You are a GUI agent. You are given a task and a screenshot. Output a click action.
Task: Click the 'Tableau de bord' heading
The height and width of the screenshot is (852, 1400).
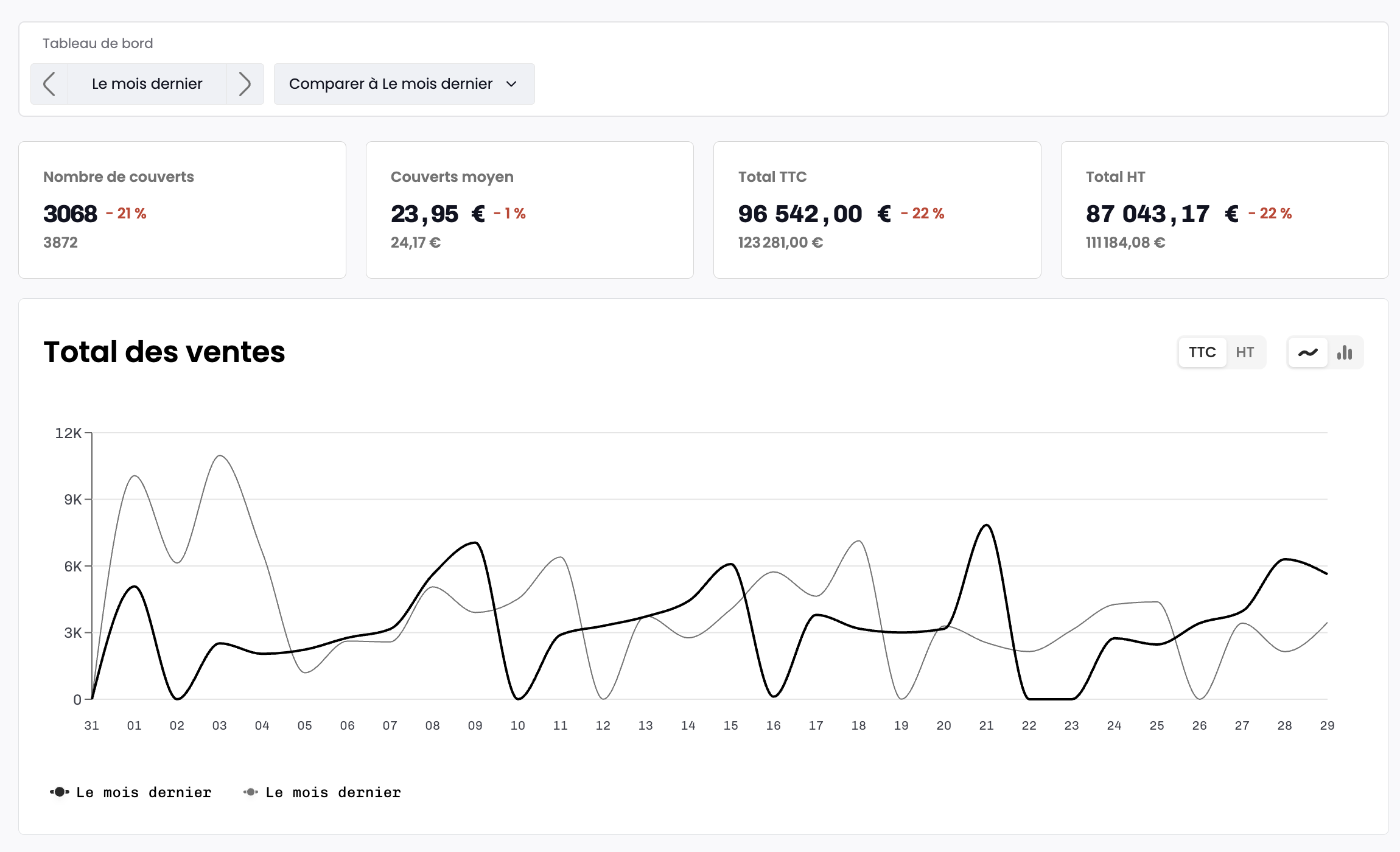[x=97, y=43]
